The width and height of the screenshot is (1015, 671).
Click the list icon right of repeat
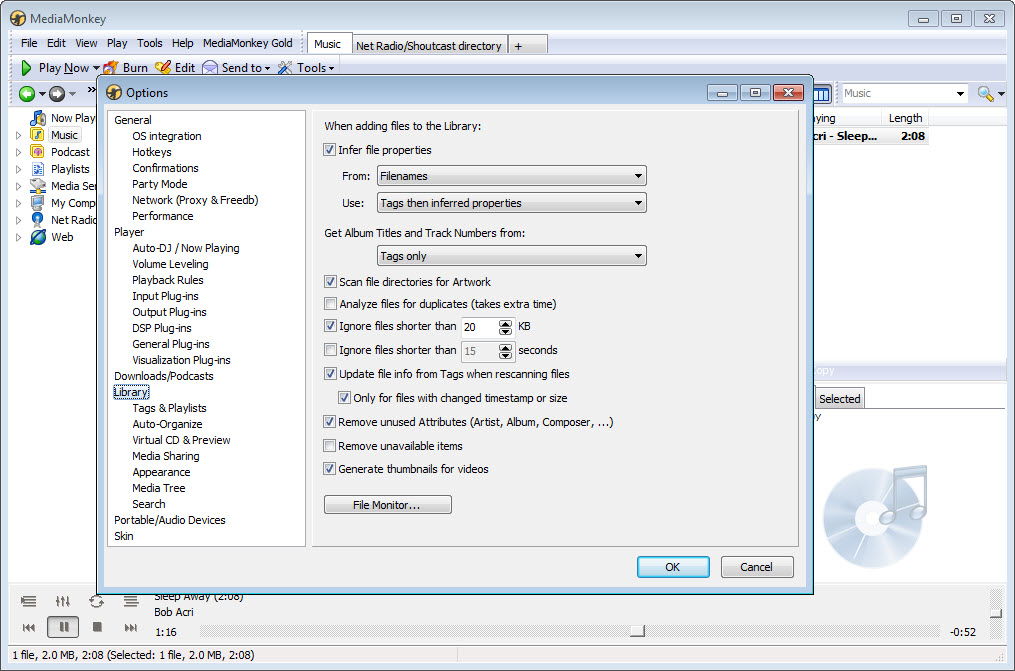tap(131, 601)
